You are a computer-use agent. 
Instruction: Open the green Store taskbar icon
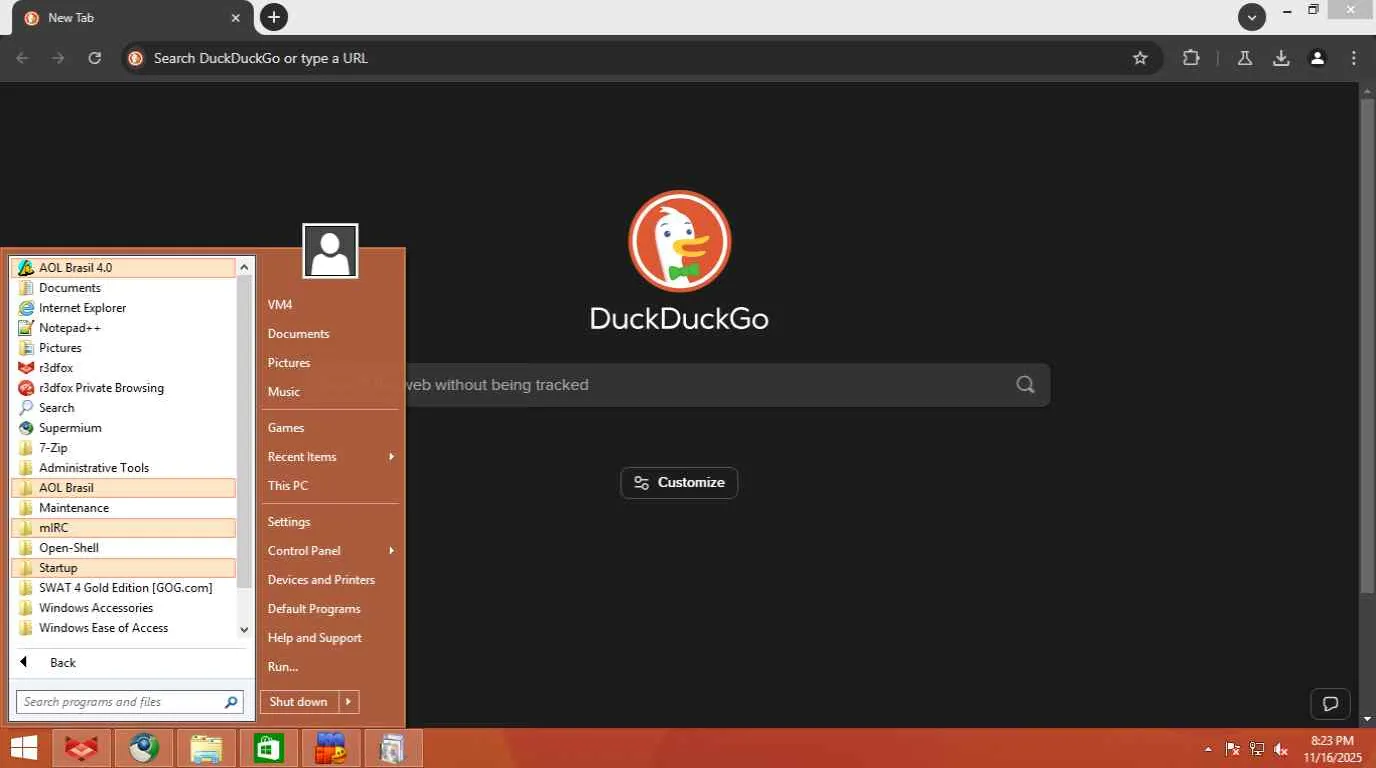click(x=268, y=748)
